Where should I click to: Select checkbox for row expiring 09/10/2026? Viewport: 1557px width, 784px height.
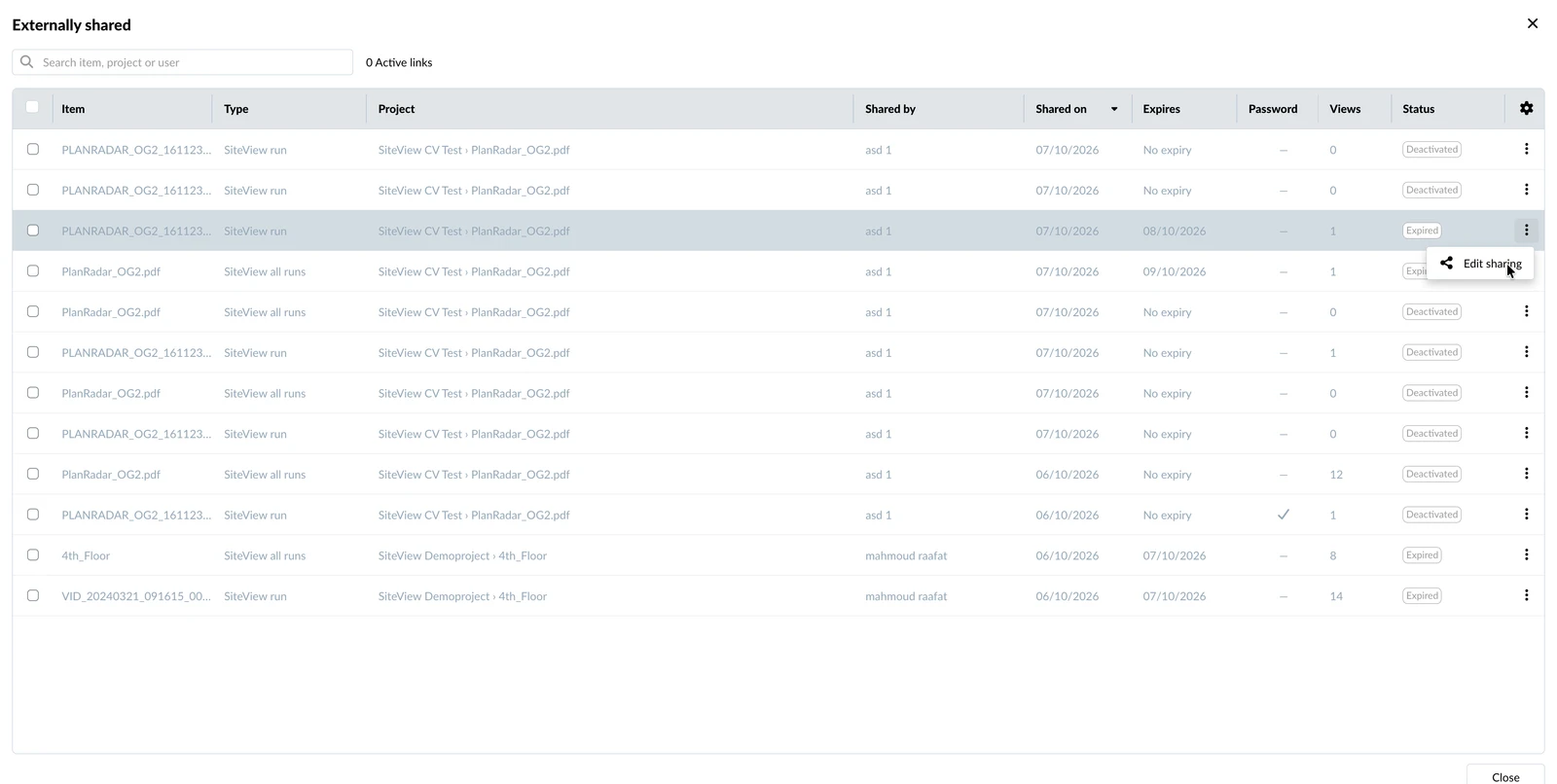click(x=33, y=271)
